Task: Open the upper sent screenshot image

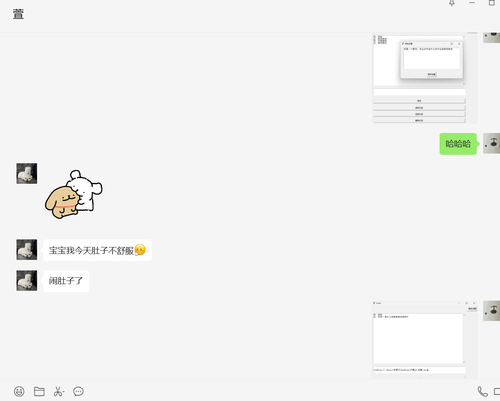Action: pyautogui.click(x=425, y=78)
